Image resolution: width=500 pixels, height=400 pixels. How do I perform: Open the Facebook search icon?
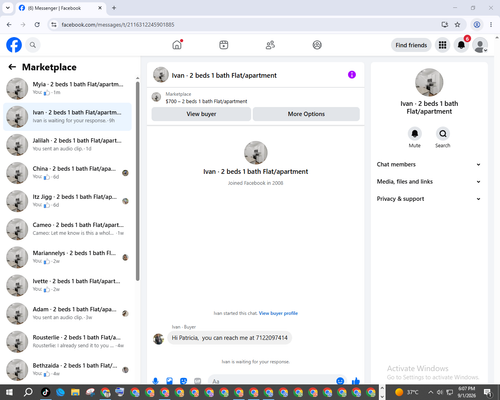33,45
